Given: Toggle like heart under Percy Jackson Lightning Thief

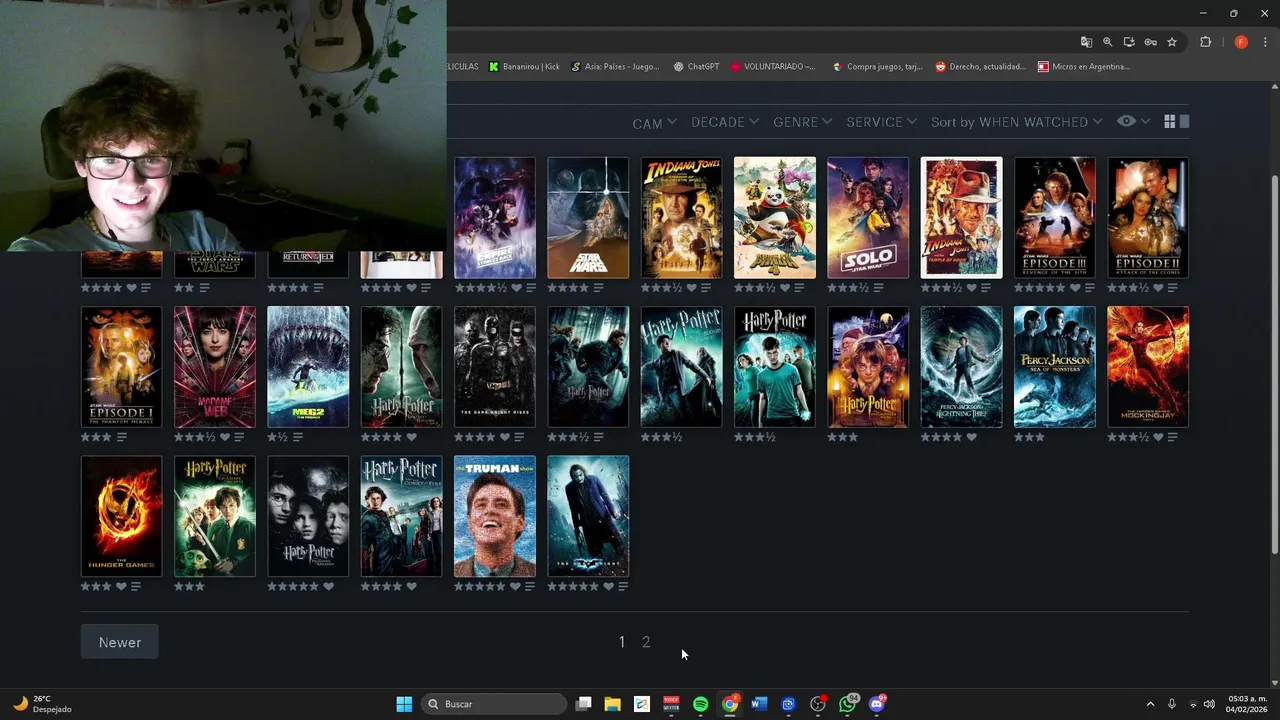Looking at the screenshot, I should 971,437.
